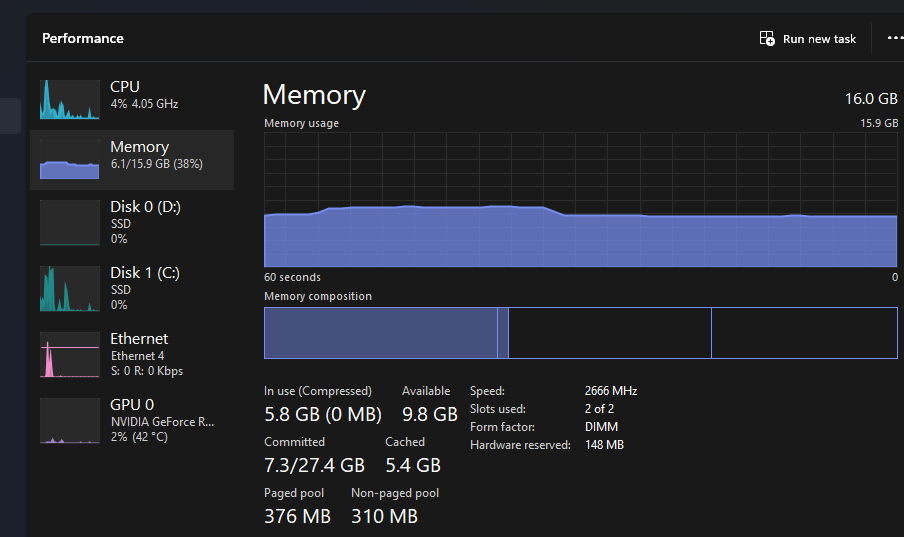The width and height of the screenshot is (904, 537).
Task: Click the Form factor: label
Action: (502, 427)
